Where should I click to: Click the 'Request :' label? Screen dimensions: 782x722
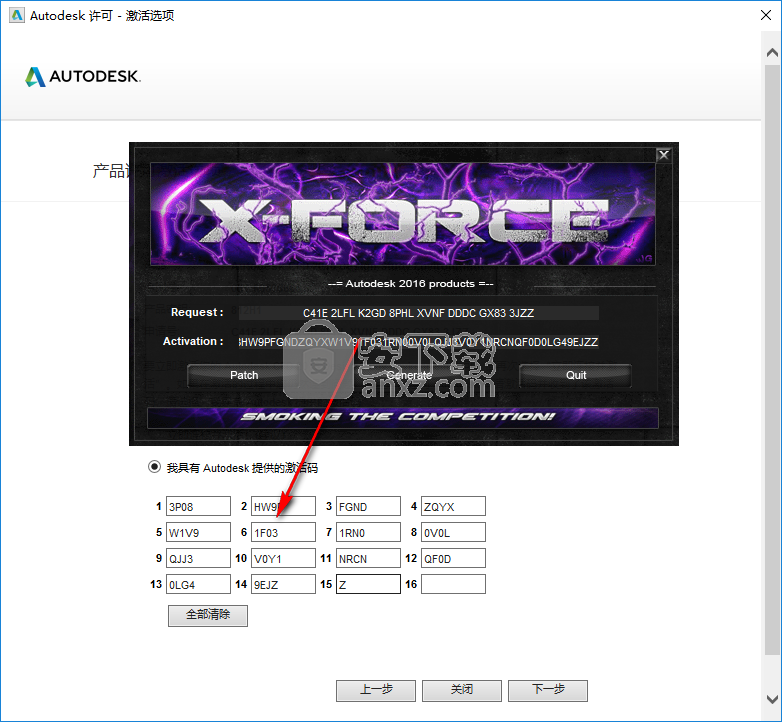coord(197,312)
